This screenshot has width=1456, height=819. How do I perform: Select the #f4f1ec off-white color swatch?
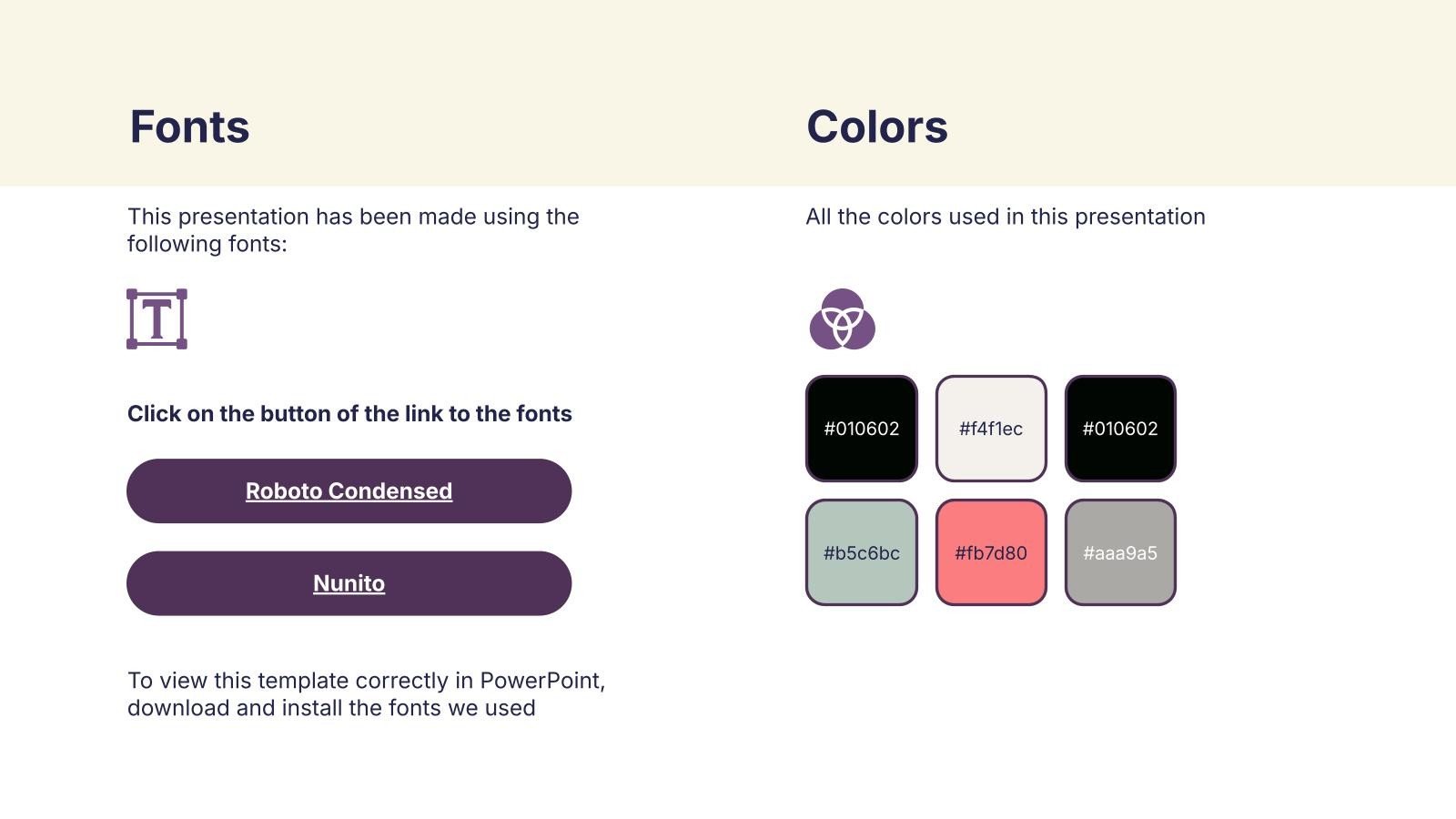(x=991, y=429)
